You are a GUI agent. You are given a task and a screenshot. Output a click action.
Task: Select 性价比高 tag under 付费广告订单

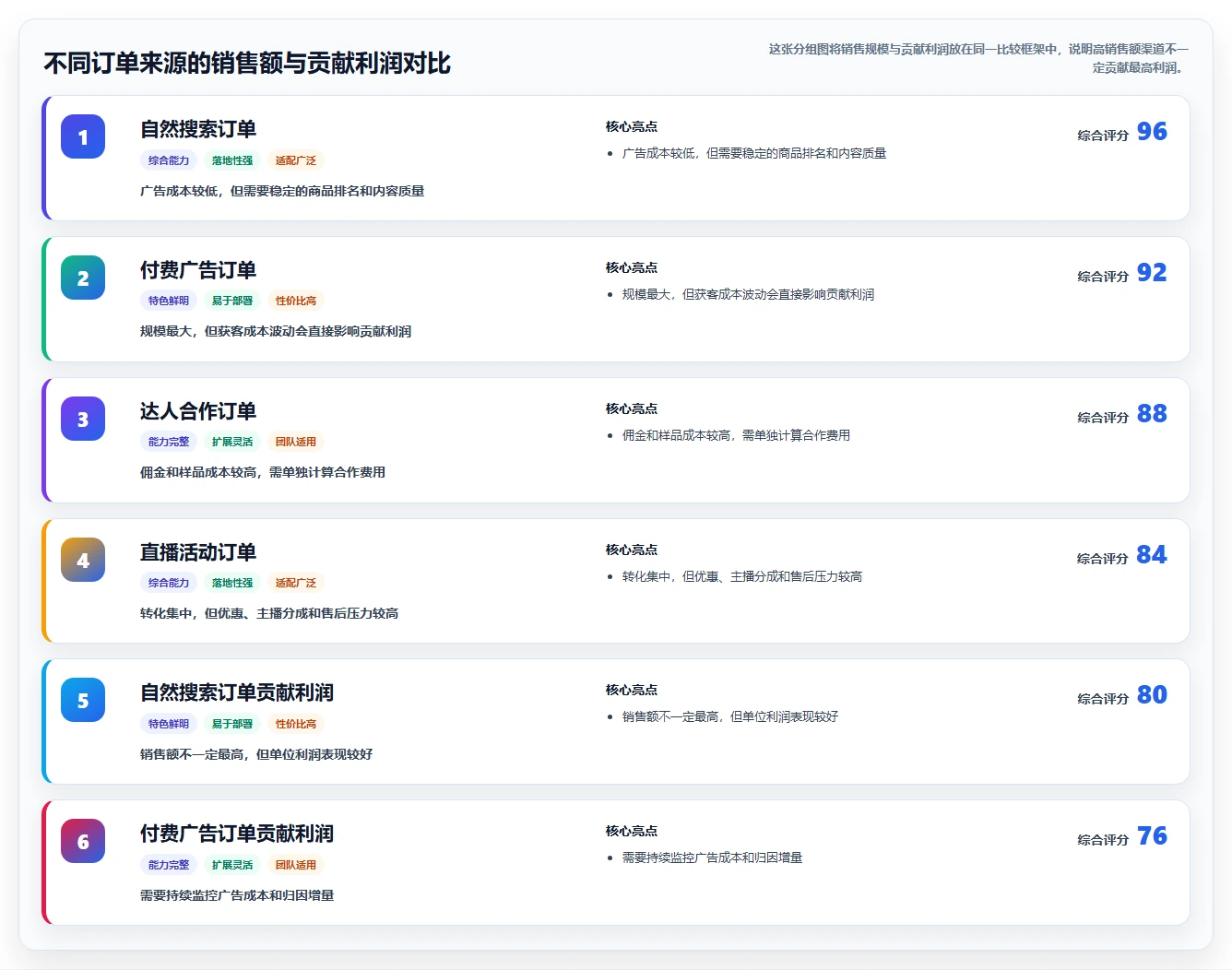point(296,301)
